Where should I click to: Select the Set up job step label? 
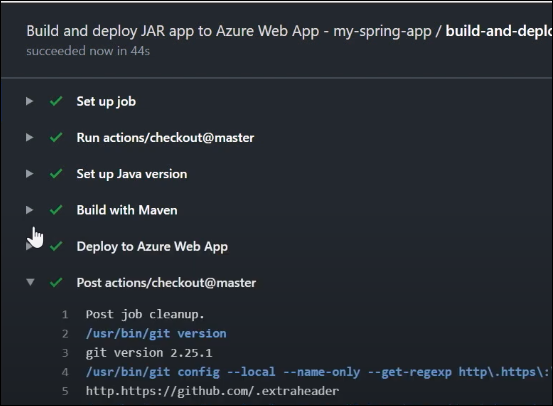coord(106,102)
